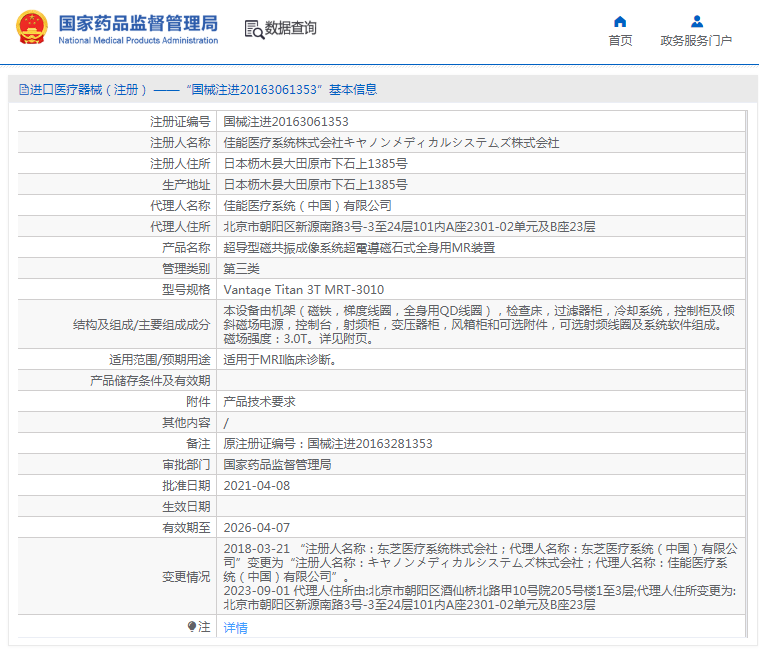Click the 代理人名称 row label
The image size is (759, 650).
pos(180,206)
